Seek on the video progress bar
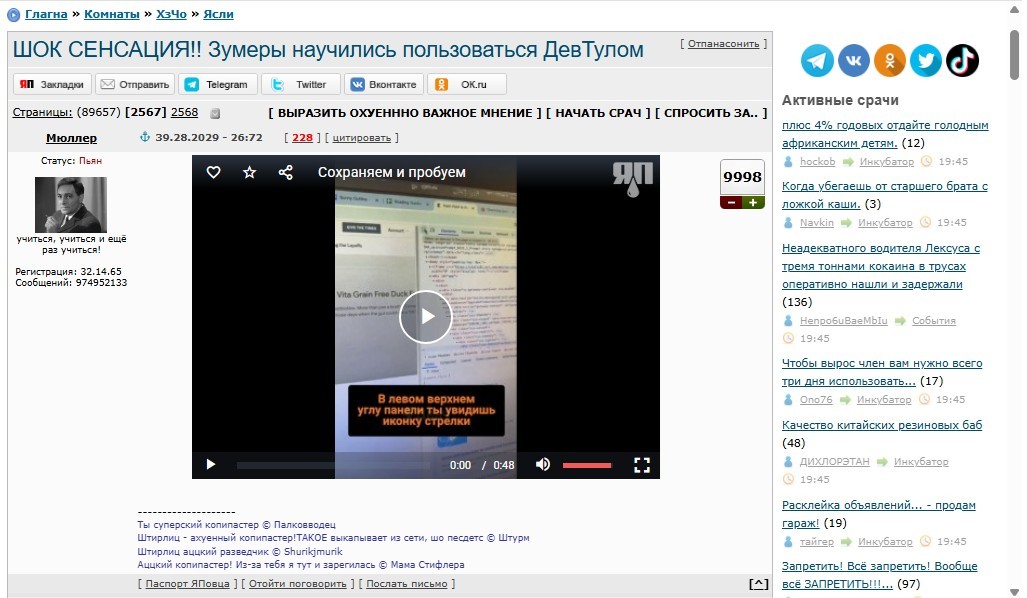 pos(334,465)
